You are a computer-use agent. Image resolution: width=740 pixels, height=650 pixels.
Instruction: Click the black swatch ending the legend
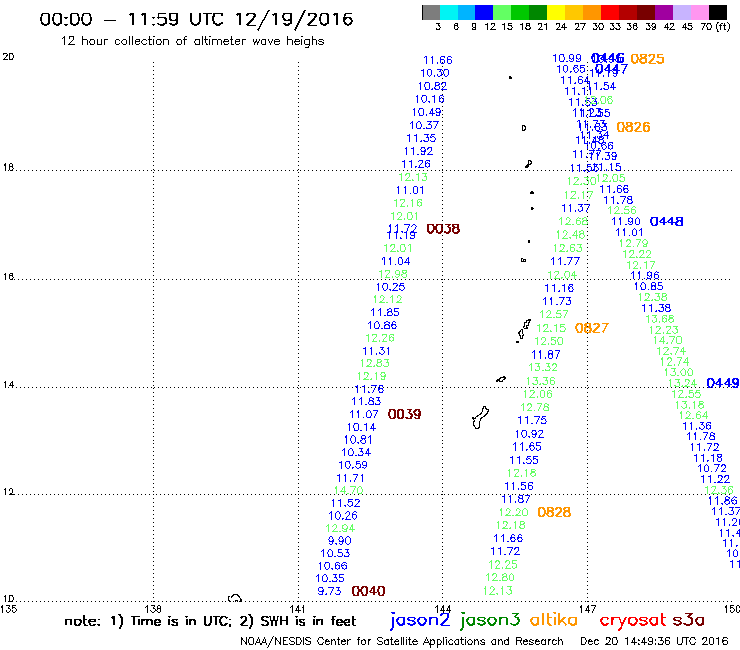717,12
